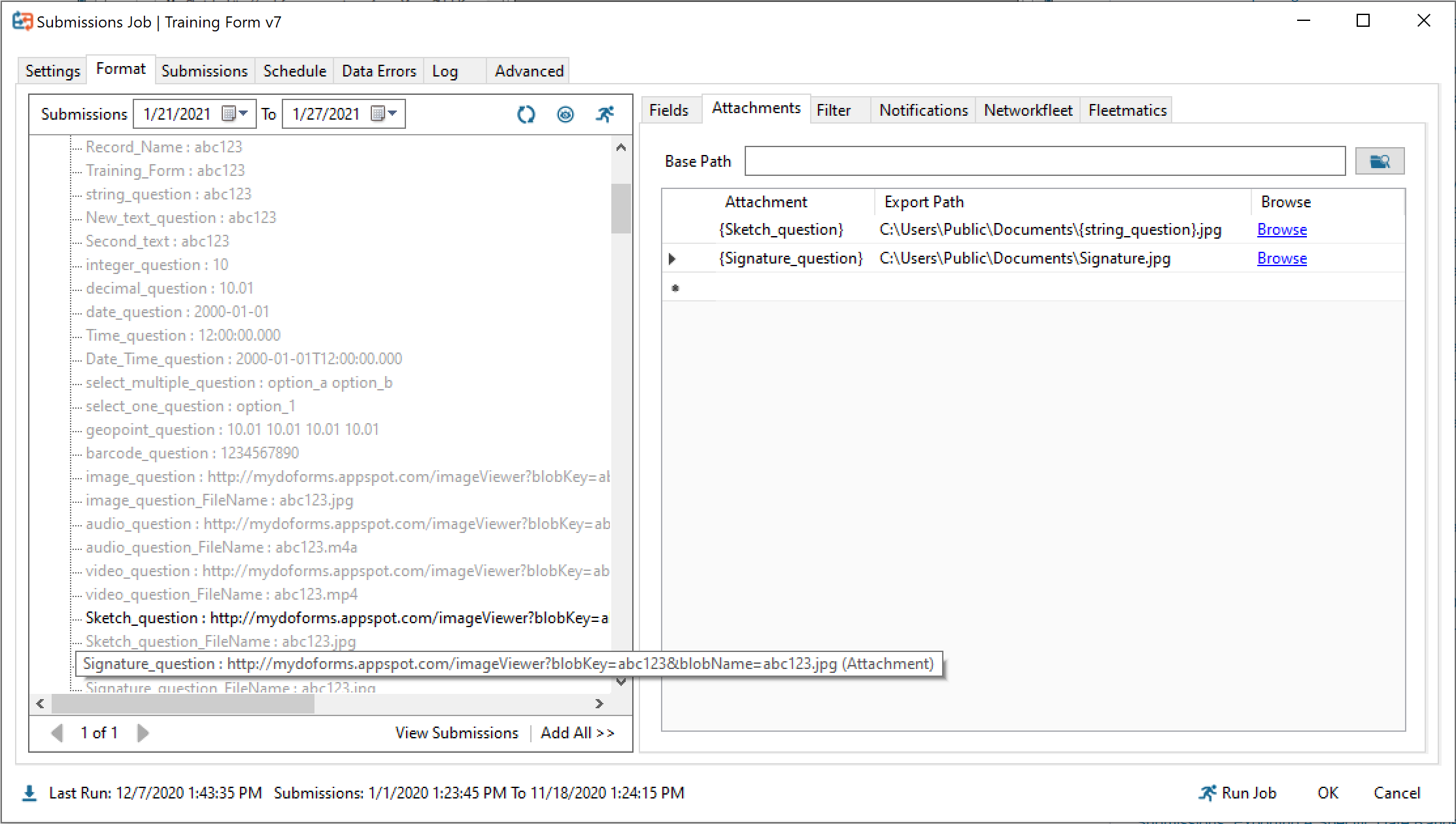This screenshot has height=824, width=1456.
Task: Open the start date dropdown arrow
Action: [245, 113]
